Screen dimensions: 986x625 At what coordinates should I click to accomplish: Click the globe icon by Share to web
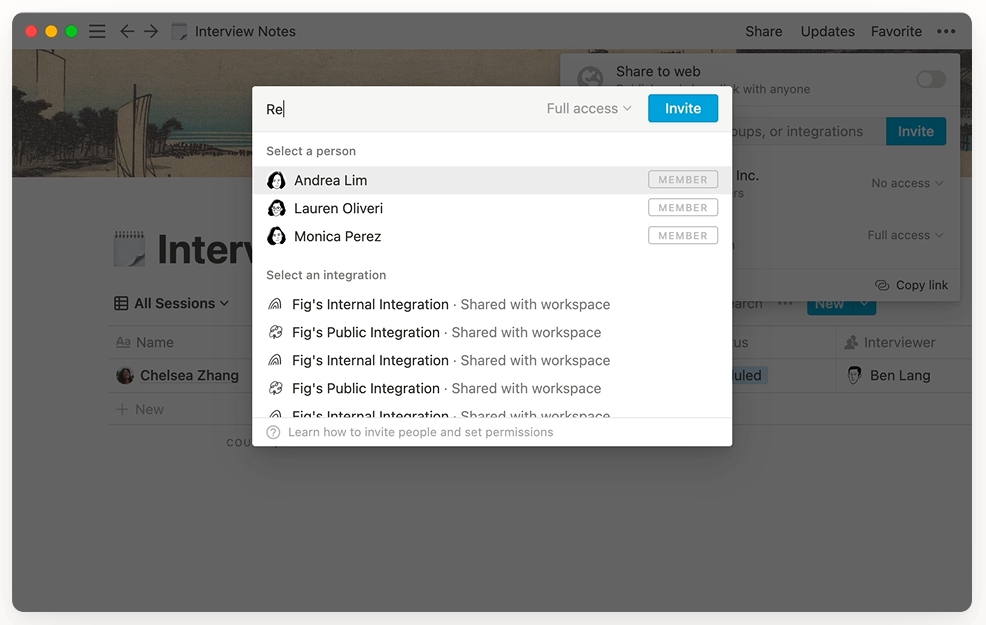tap(590, 78)
